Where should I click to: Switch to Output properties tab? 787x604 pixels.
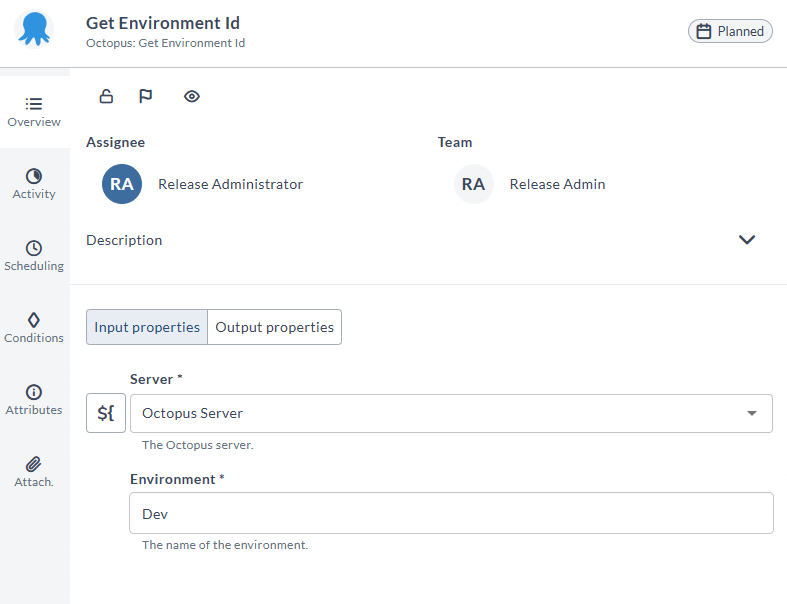pos(275,327)
